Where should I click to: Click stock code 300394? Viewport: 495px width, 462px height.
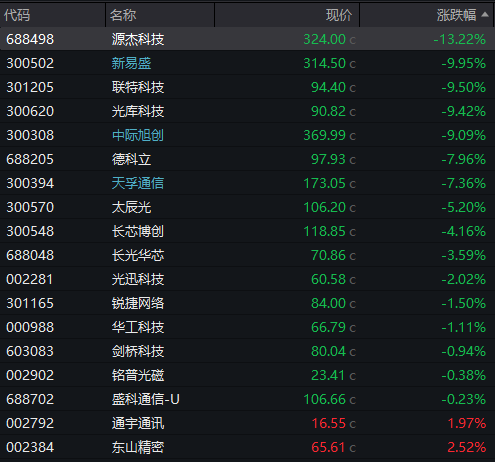(x=30, y=183)
